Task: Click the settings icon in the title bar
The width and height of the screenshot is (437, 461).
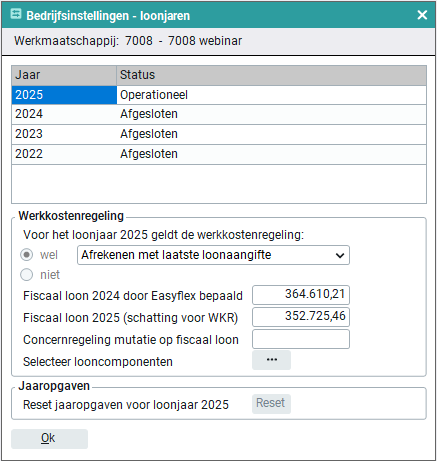Action: pyautogui.click(x=16, y=14)
